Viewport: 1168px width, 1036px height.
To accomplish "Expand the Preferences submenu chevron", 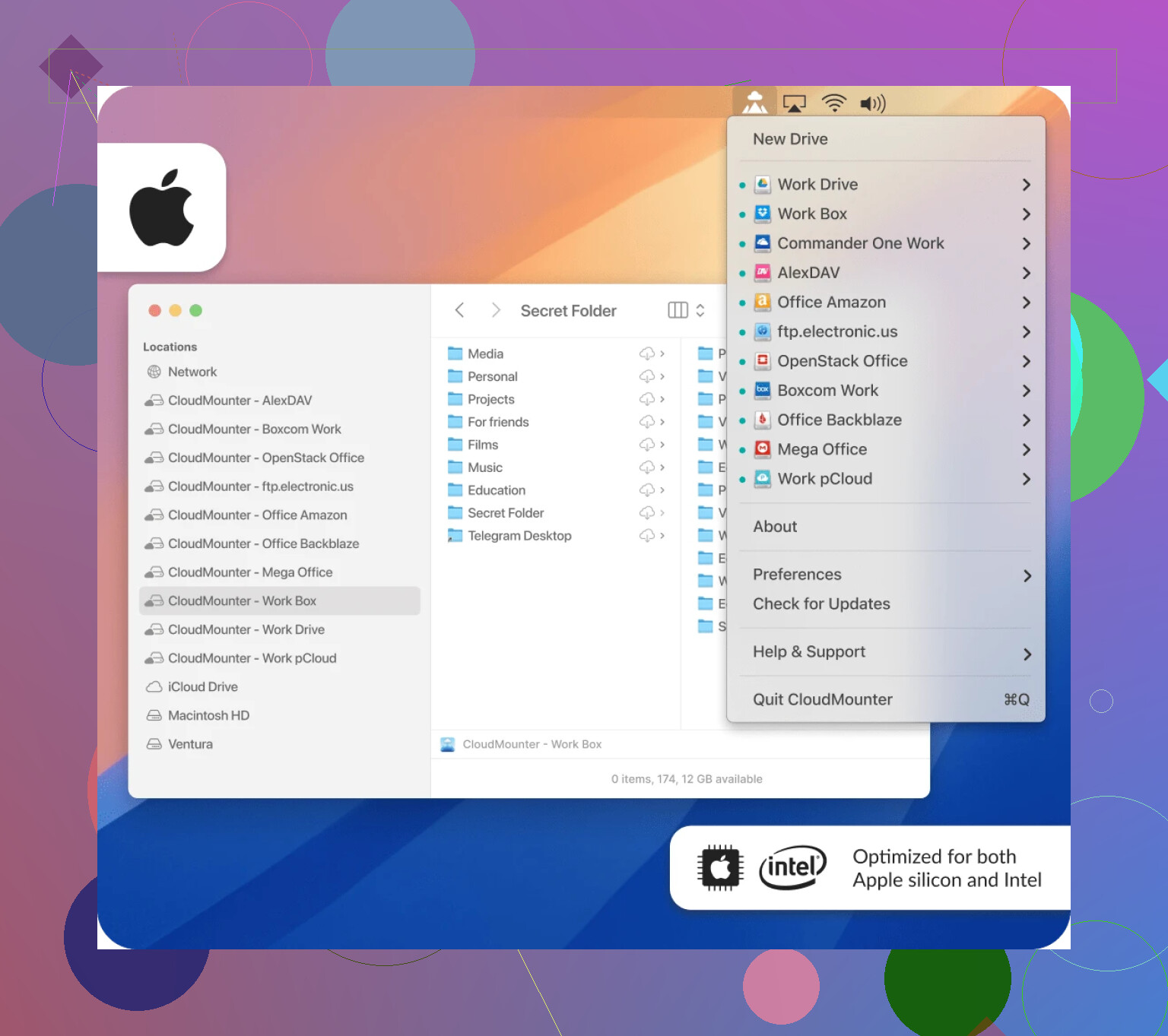I will (1027, 576).
